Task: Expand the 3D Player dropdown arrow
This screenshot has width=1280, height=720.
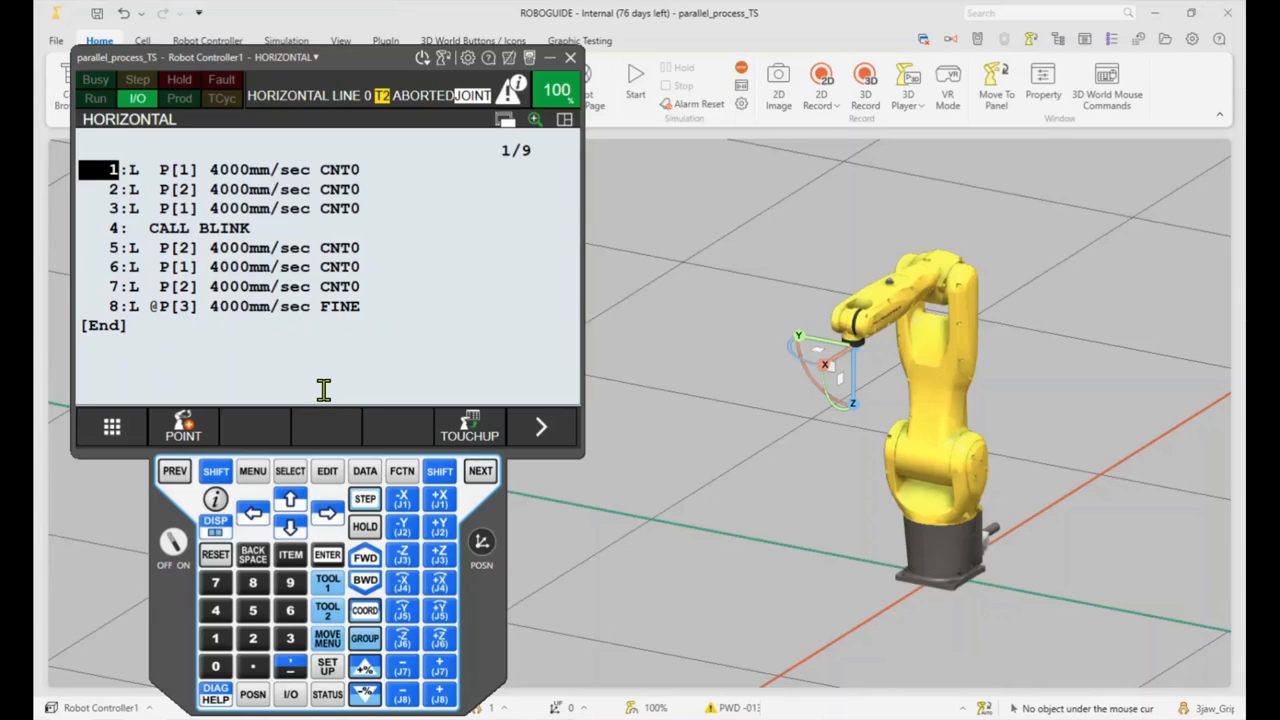Action: [921, 106]
